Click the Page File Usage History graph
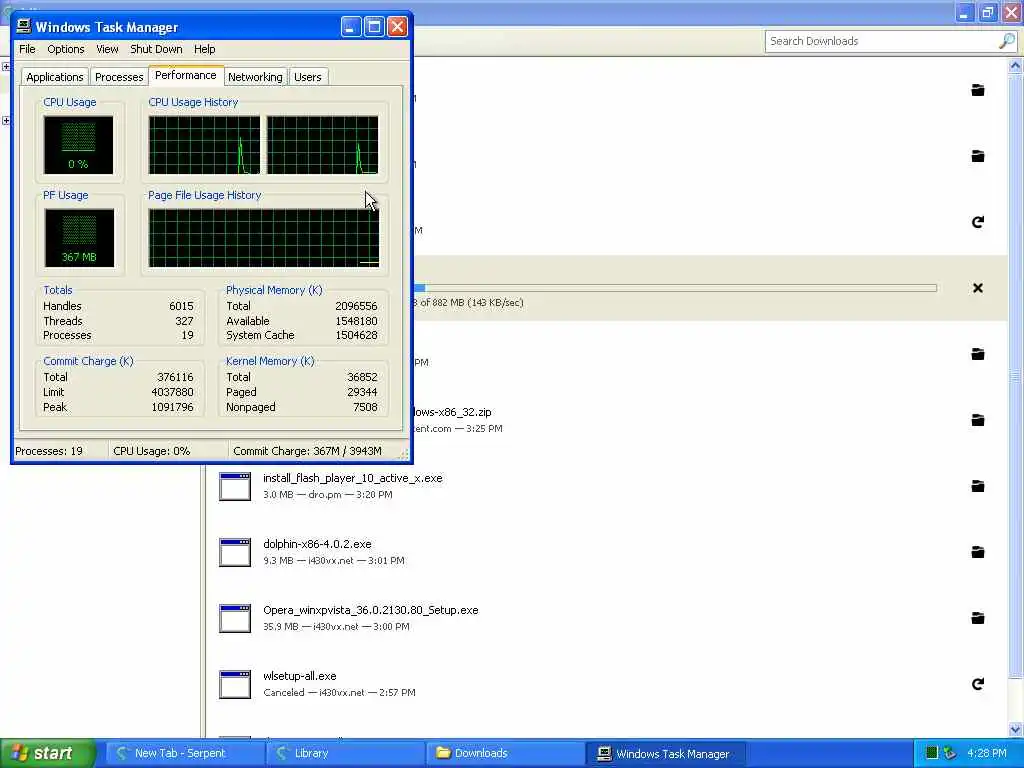This screenshot has height=768, width=1024. (263, 238)
